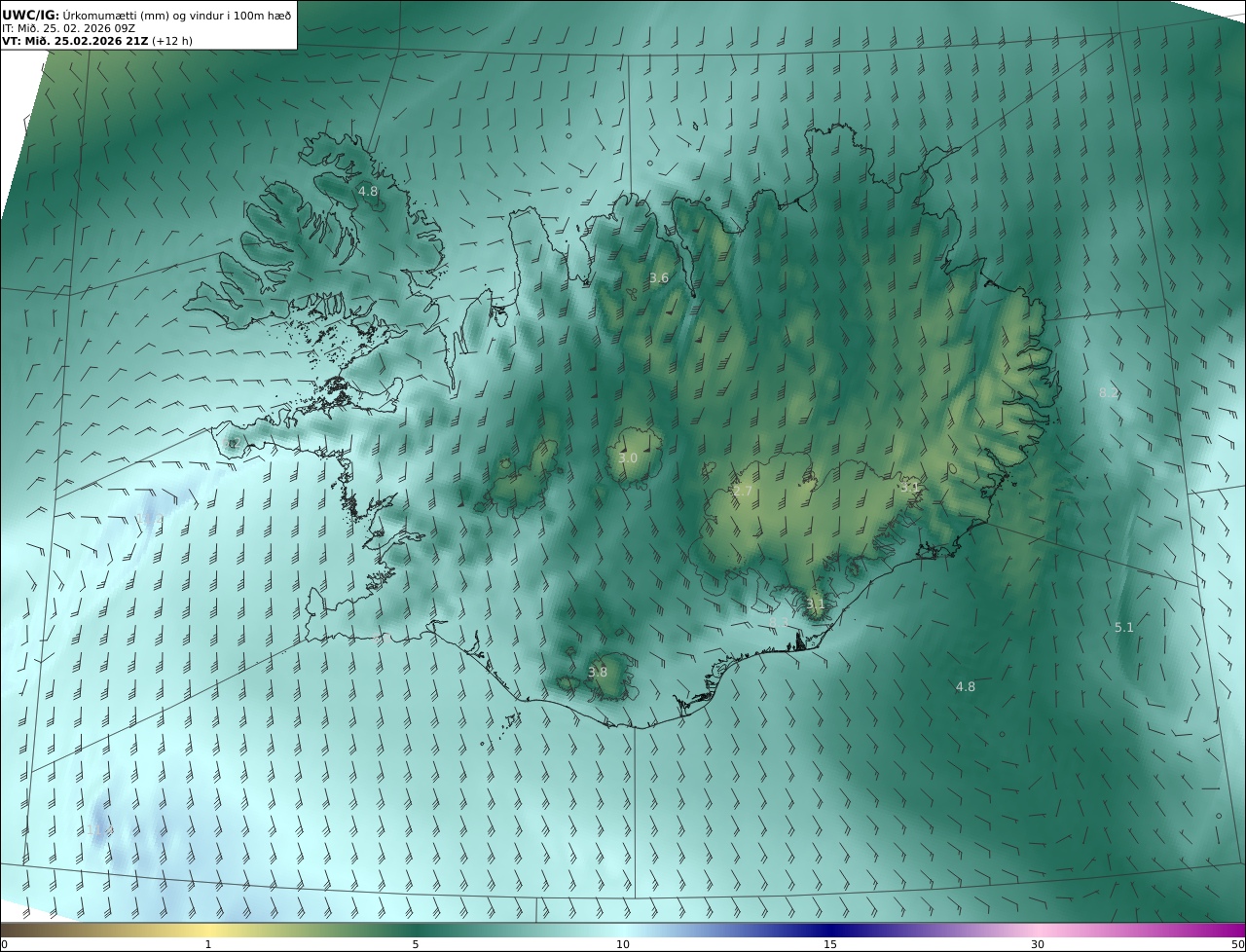
Task: Click the "VT: Mið. 25.02.2026 21Z" valid time
Action: pos(75,41)
